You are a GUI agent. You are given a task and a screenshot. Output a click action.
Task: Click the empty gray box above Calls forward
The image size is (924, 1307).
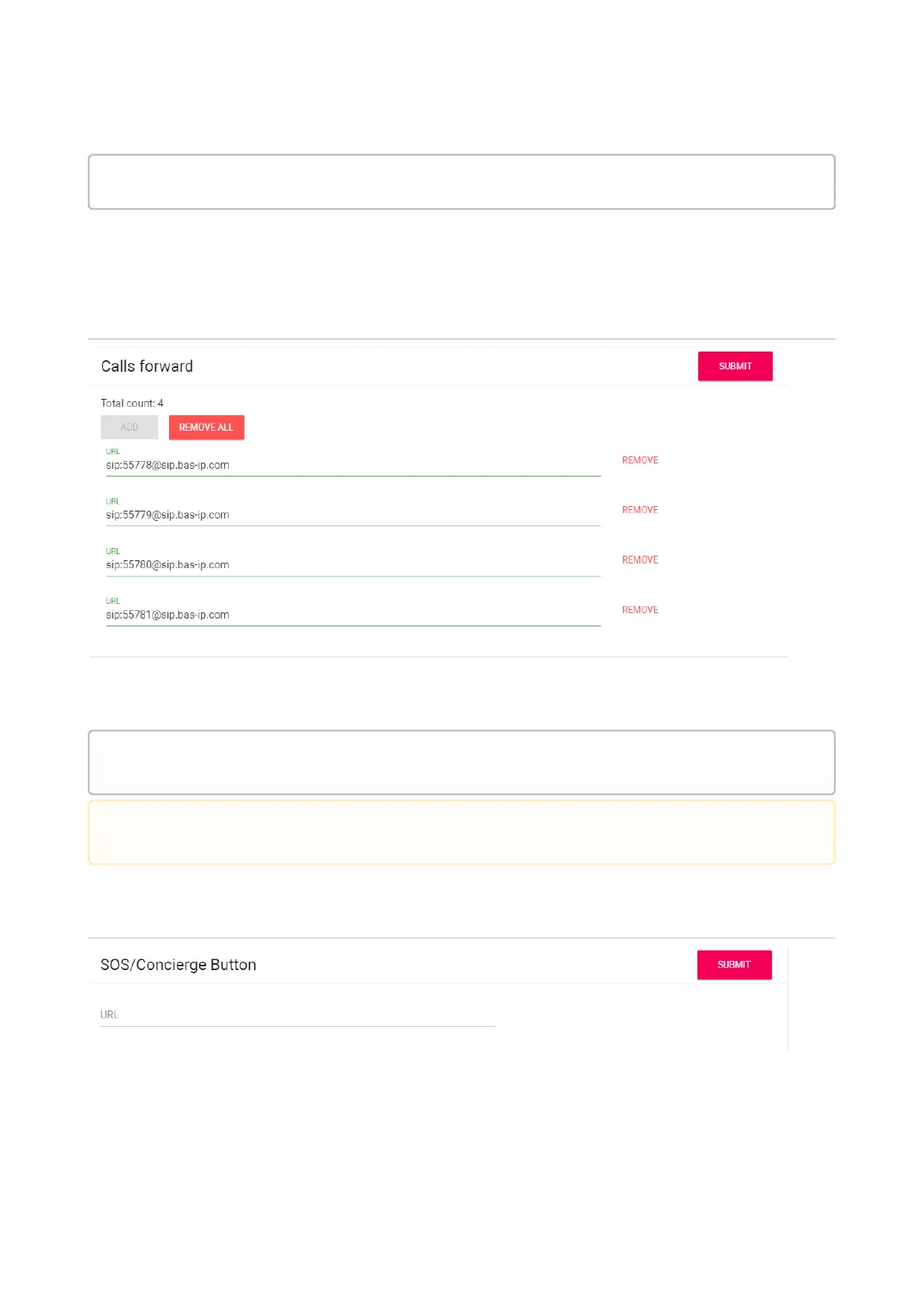[462, 182]
